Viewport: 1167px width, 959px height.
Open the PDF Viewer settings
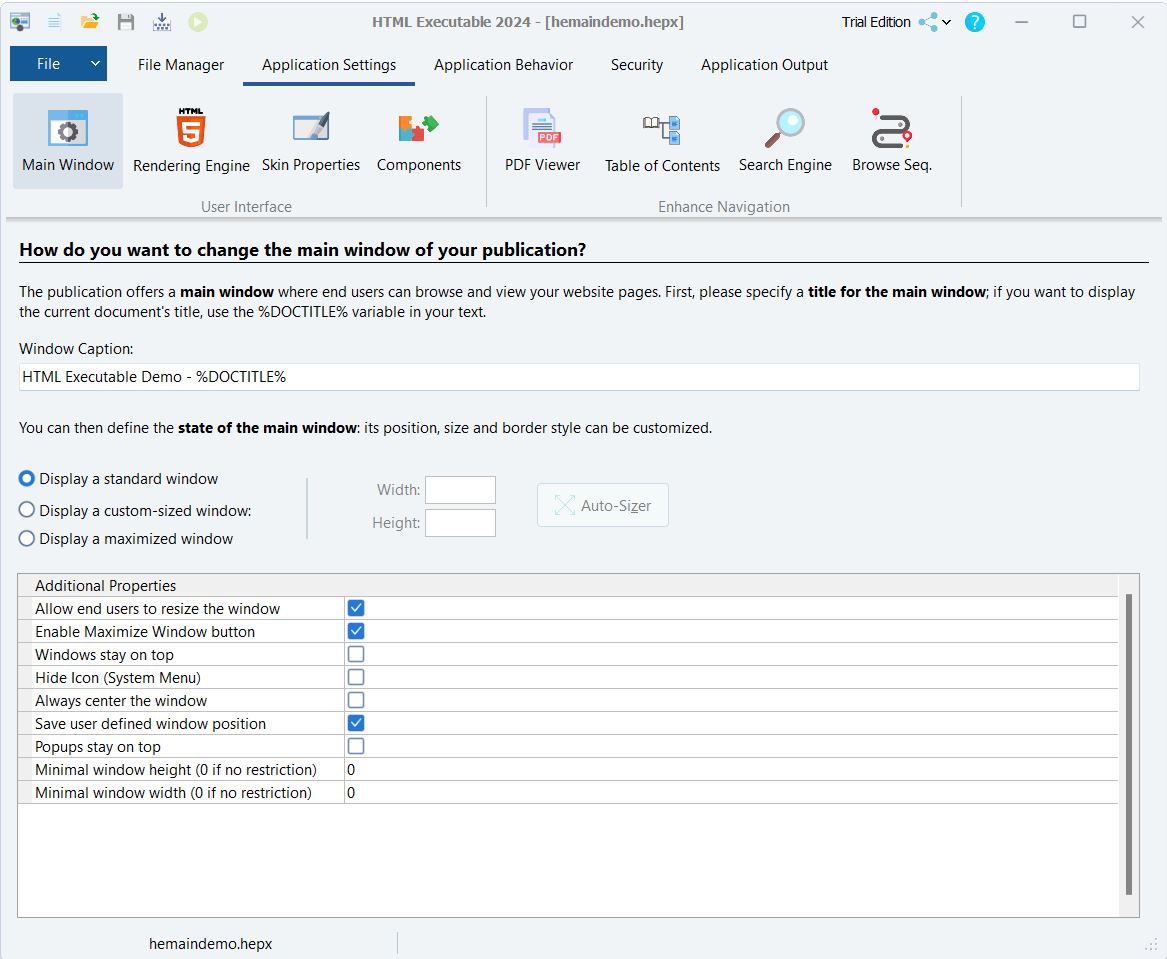click(x=542, y=141)
